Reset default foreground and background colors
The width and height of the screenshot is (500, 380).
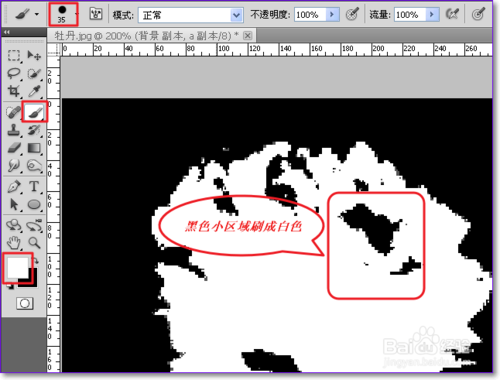(x=10, y=286)
